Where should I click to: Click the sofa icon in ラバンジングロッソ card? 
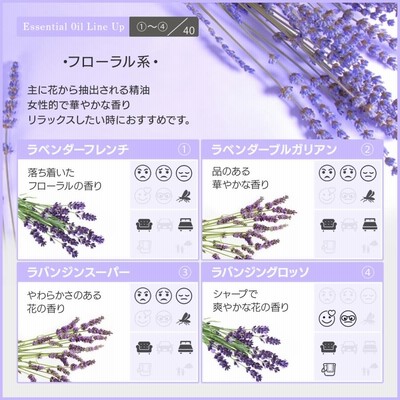point(328,348)
